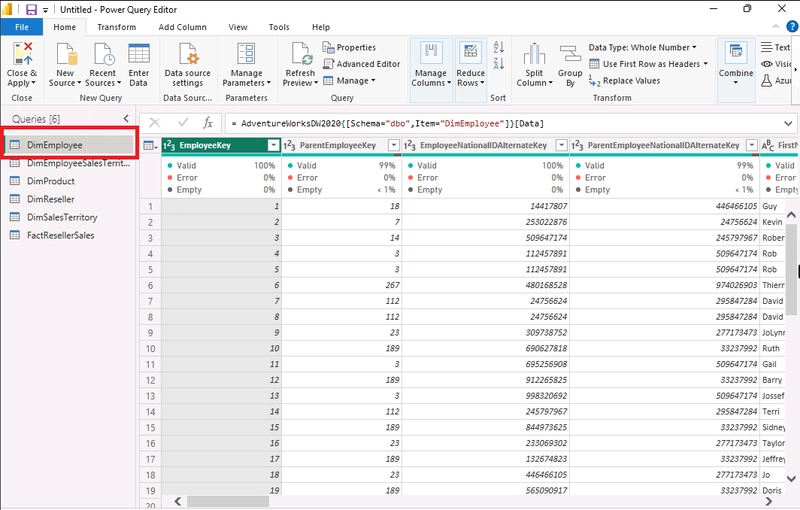This screenshot has width=800, height=510.
Task: Open EmployeeNationalIDAlternateKey filter dropdown
Action: click(x=561, y=145)
